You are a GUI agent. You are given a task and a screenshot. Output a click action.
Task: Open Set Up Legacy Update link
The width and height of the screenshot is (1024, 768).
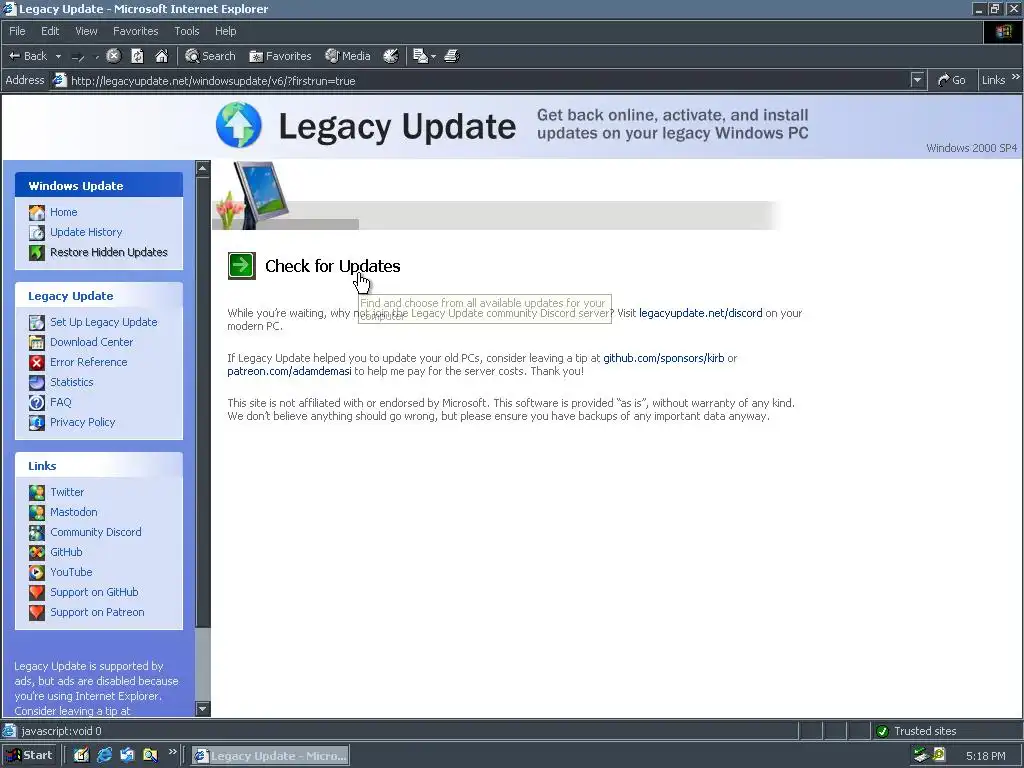[x=104, y=322]
